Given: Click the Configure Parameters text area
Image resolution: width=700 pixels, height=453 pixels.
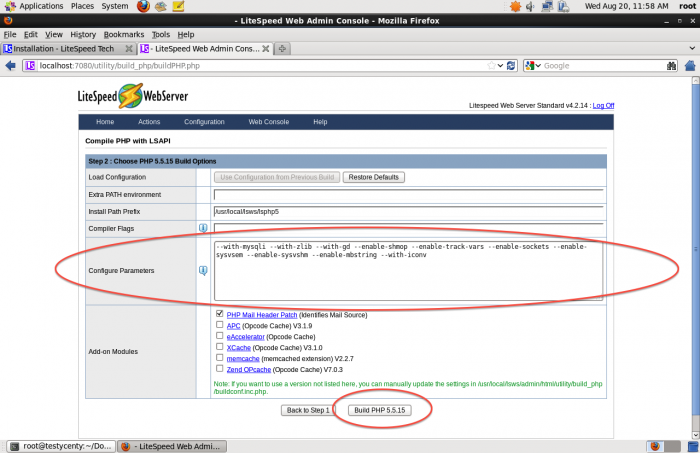Looking at the screenshot, I should pos(408,270).
